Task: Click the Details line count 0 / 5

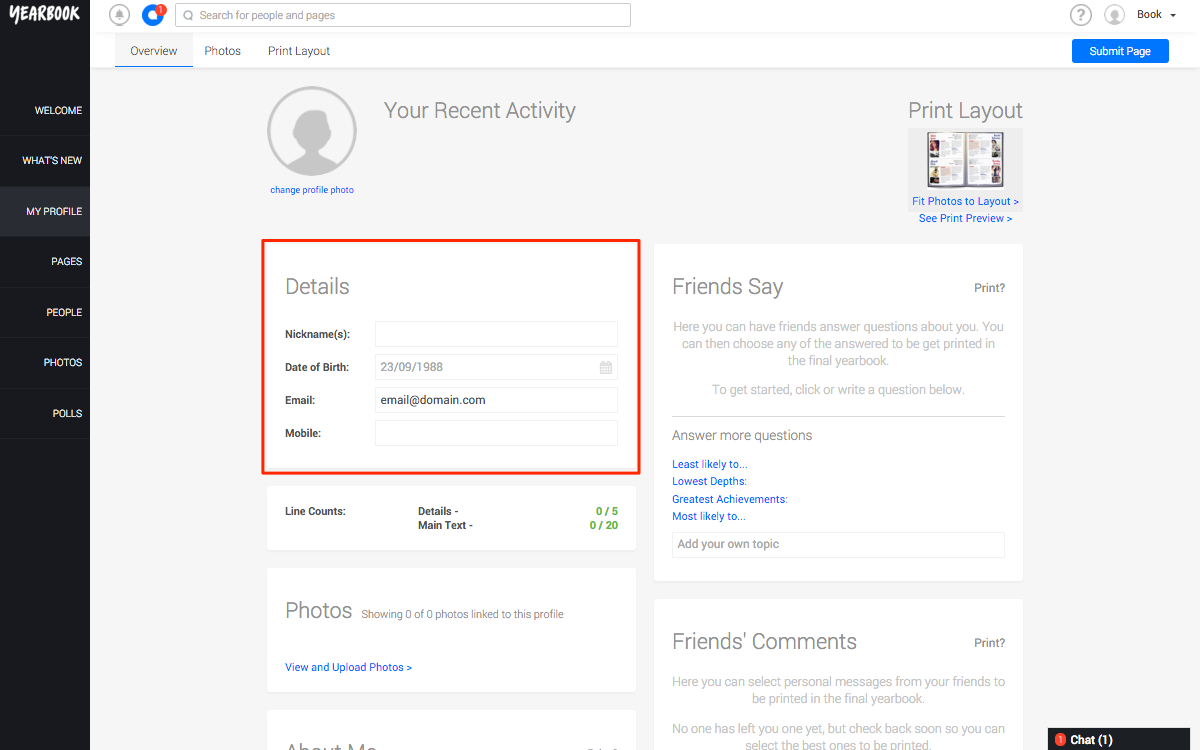Action: [x=606, y=511]
